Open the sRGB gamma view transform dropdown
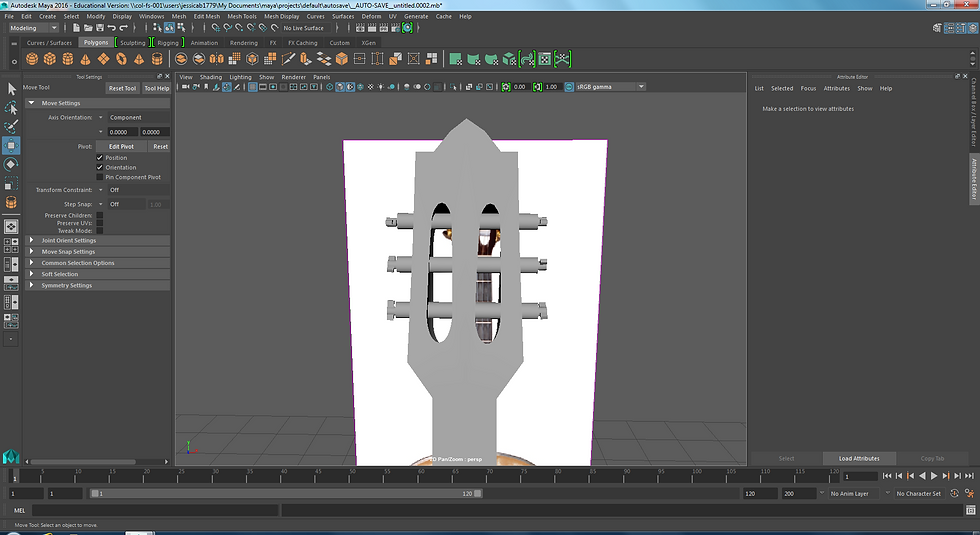Viewport: 980px width, 535px height. (x=610, y=87)
